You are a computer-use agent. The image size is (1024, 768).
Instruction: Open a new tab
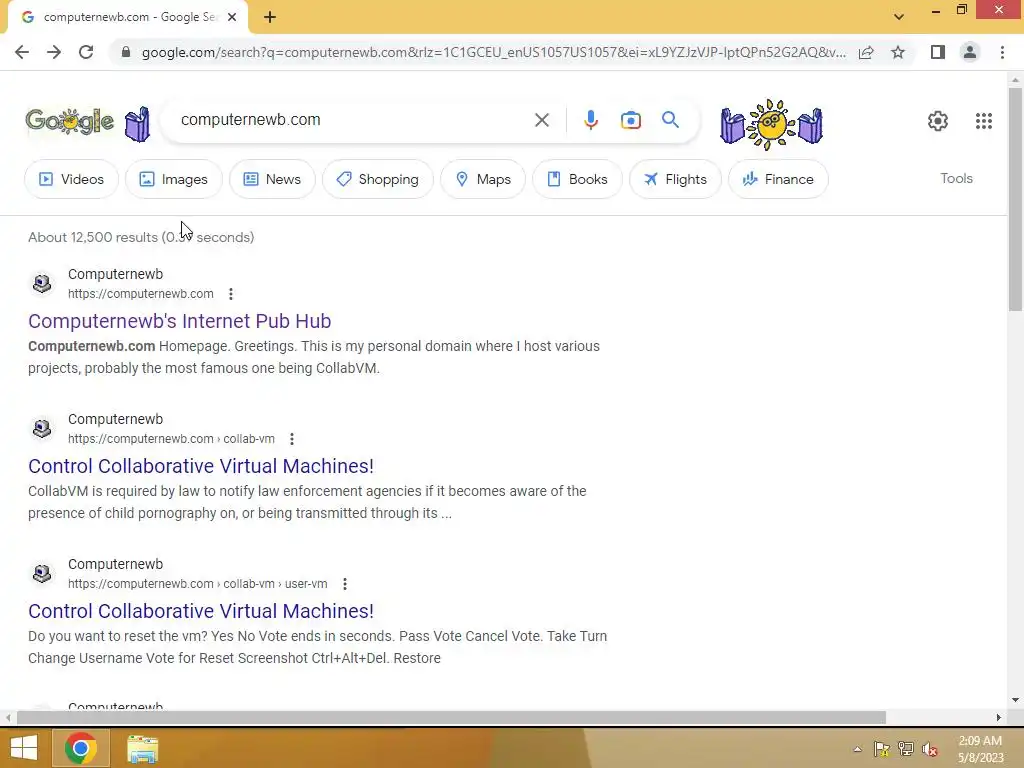pyautogui.click(x=270, y=18)
